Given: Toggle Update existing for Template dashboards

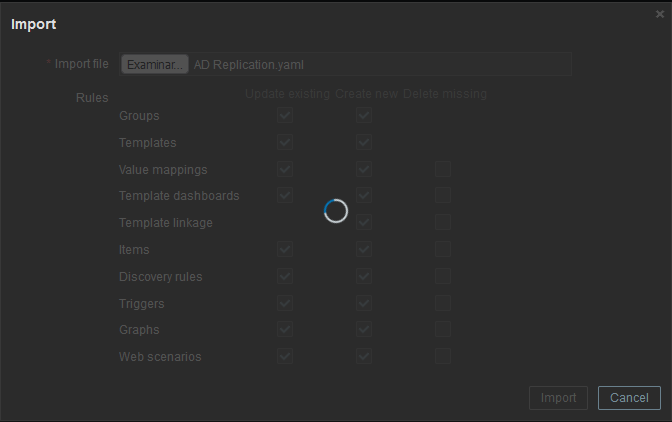Looking at the screenshot, I should pyautogui.click(x=285, y=196).
